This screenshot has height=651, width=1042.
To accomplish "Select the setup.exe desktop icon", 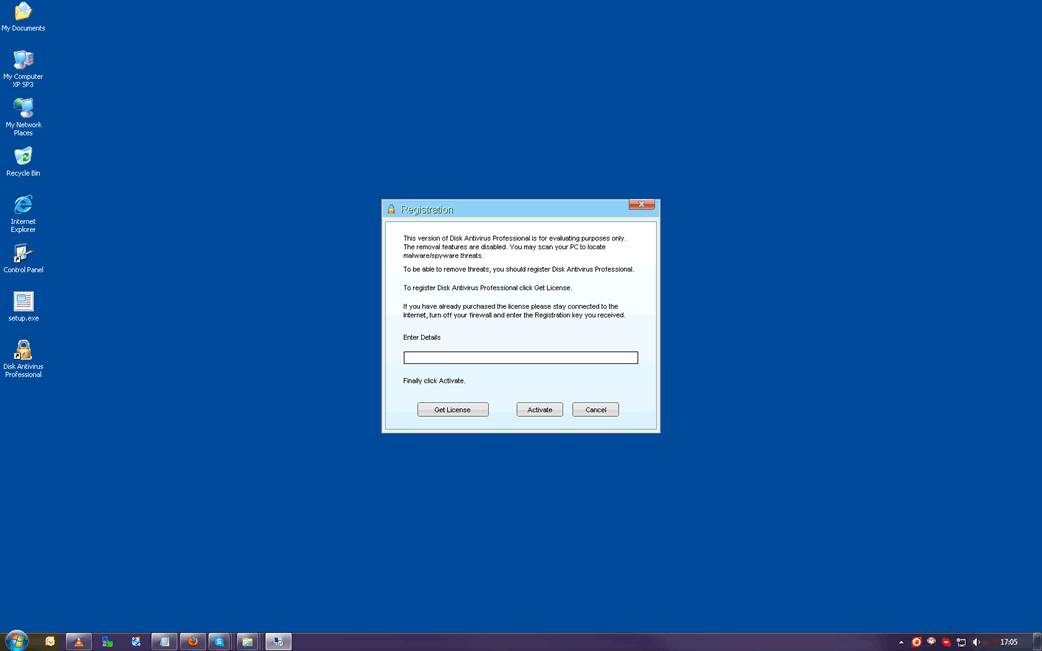I will (23, 302).
